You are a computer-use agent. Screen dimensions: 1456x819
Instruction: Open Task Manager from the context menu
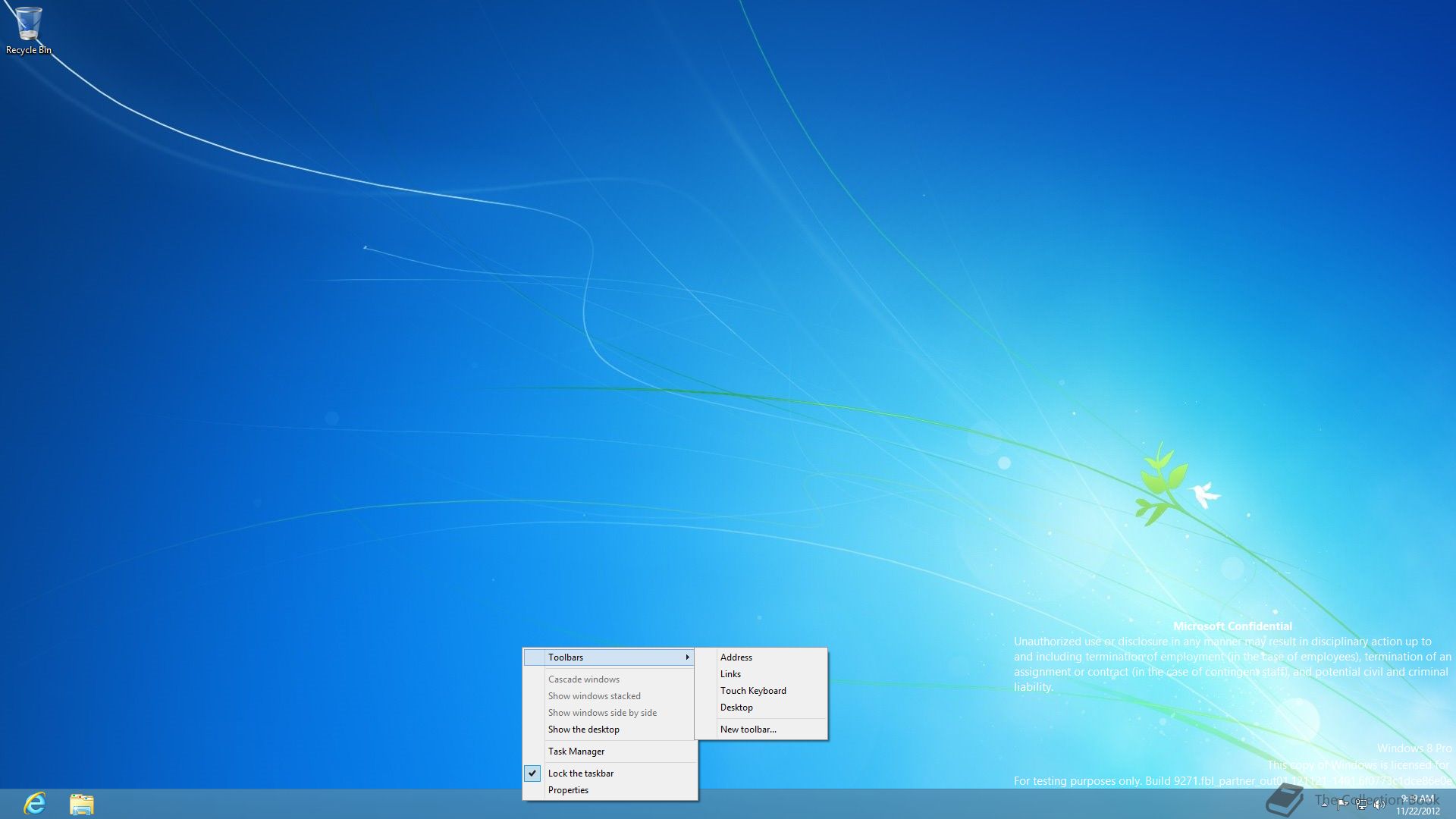(609, 752)
